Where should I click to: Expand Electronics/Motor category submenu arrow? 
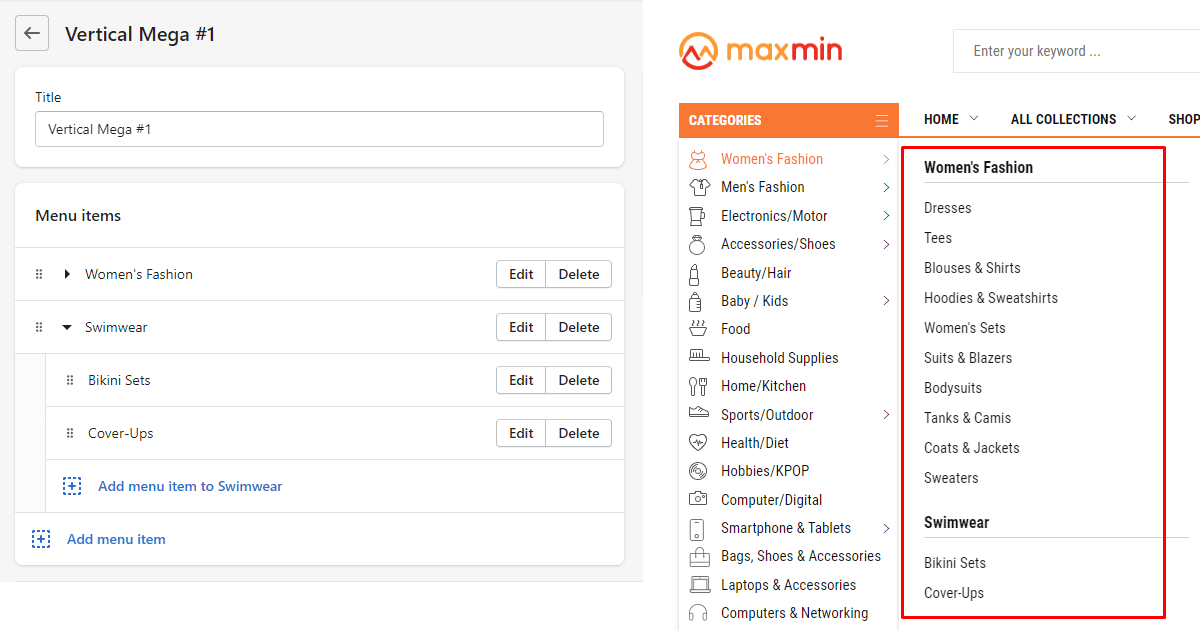tap(886, 216)
